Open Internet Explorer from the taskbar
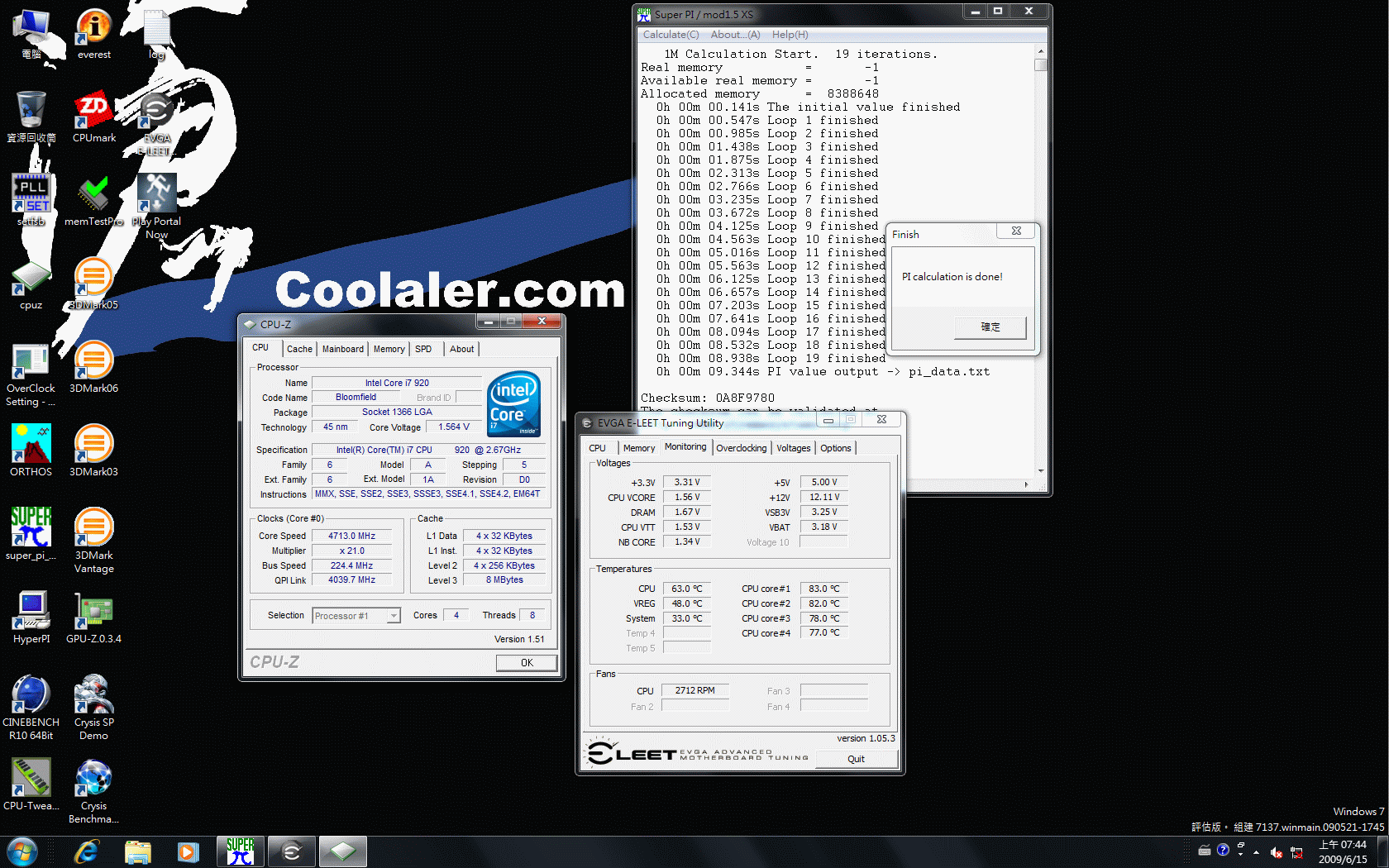Viewport: 1389px width, 868px height. click(86, 851)
